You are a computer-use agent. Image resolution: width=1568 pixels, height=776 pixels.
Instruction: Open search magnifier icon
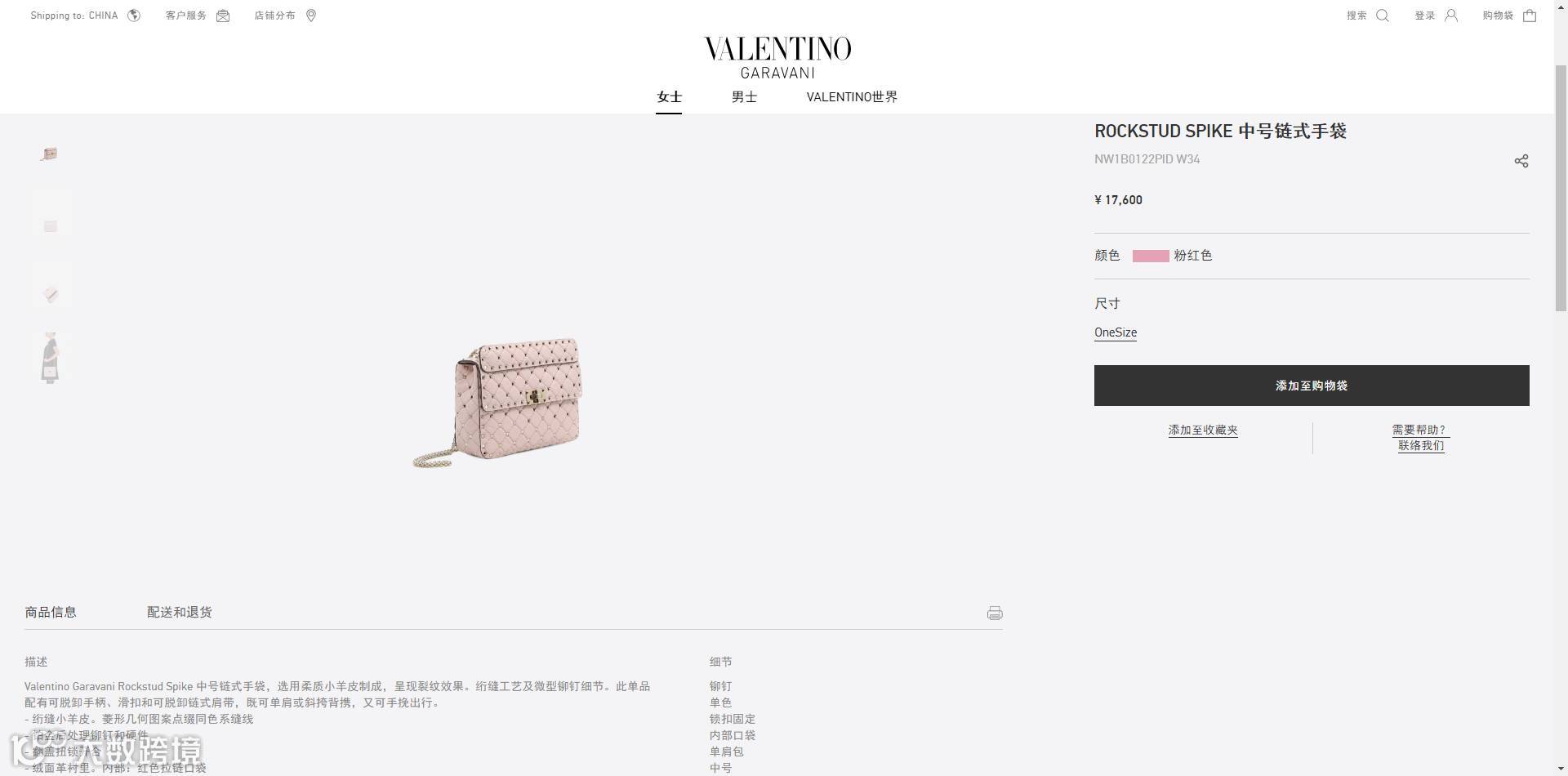1382,16
